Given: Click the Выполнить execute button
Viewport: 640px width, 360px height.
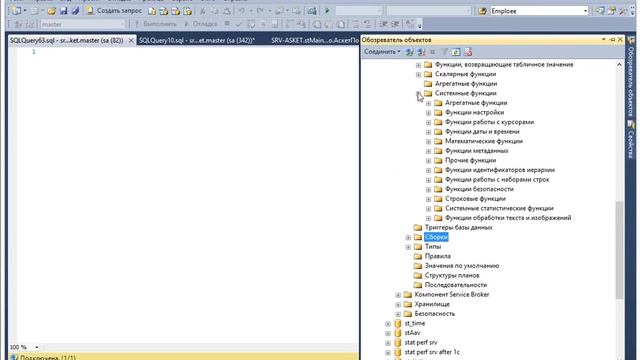Looking at the screenshot, I should pyautogui.click(x=156, y=24).
